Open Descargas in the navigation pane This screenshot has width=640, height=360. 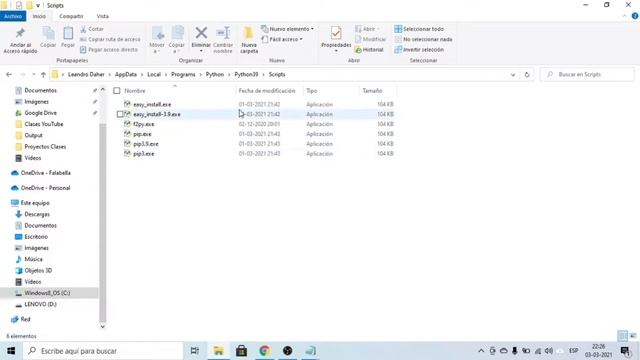(37, 214)
